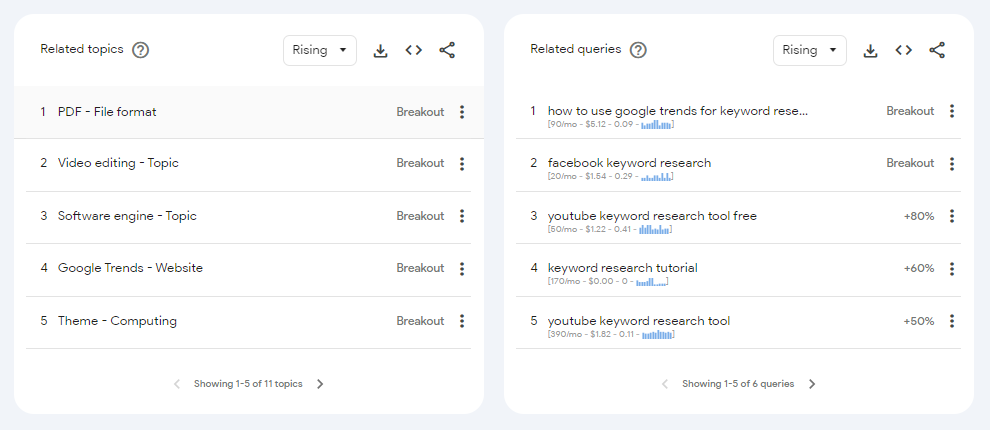Open options for youtube keyword research tool +50%
Image resolution: width=990 pixels, height=430 pixels.
click(x=952, y=321)
